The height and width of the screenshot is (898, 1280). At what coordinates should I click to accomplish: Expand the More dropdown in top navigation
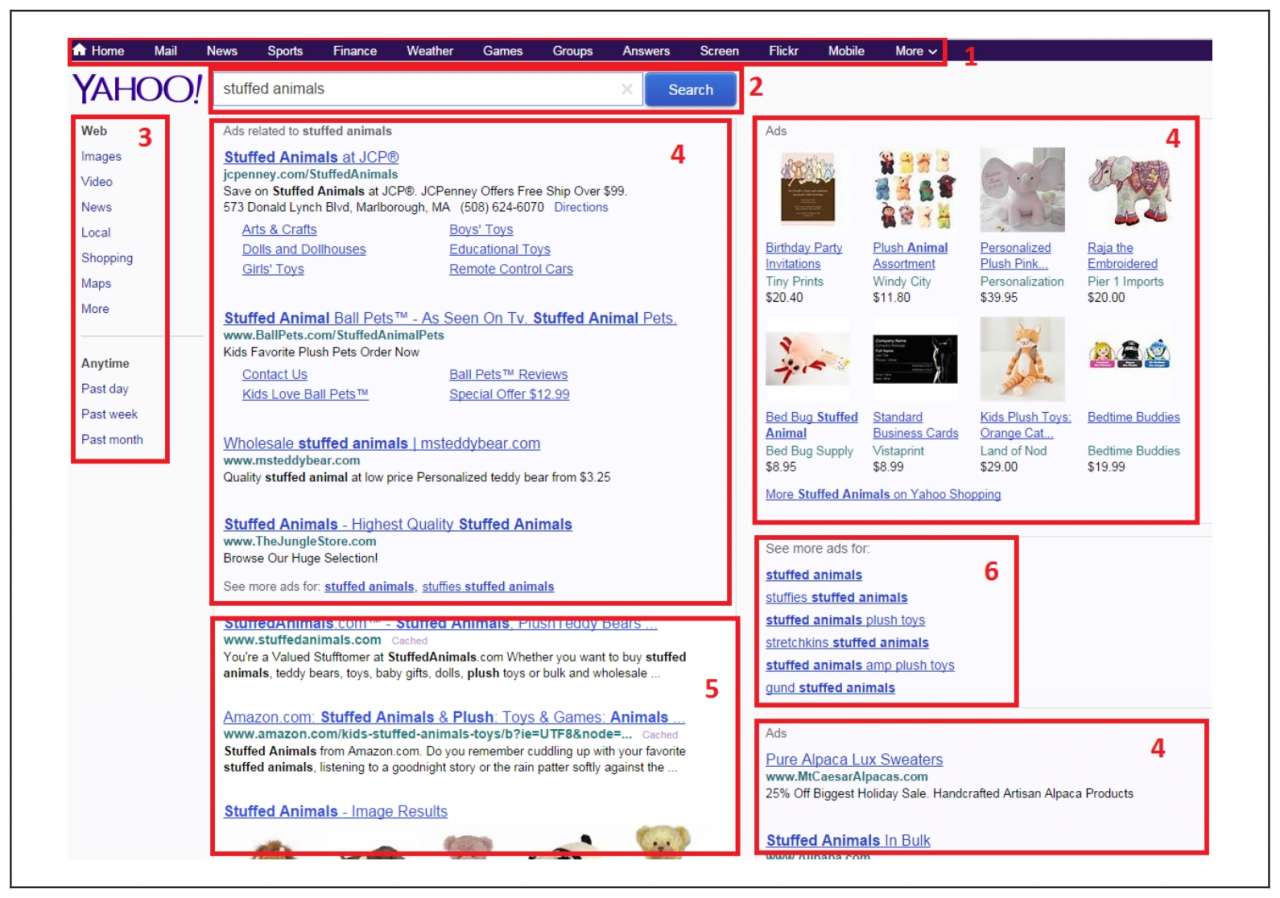(916, 51)
